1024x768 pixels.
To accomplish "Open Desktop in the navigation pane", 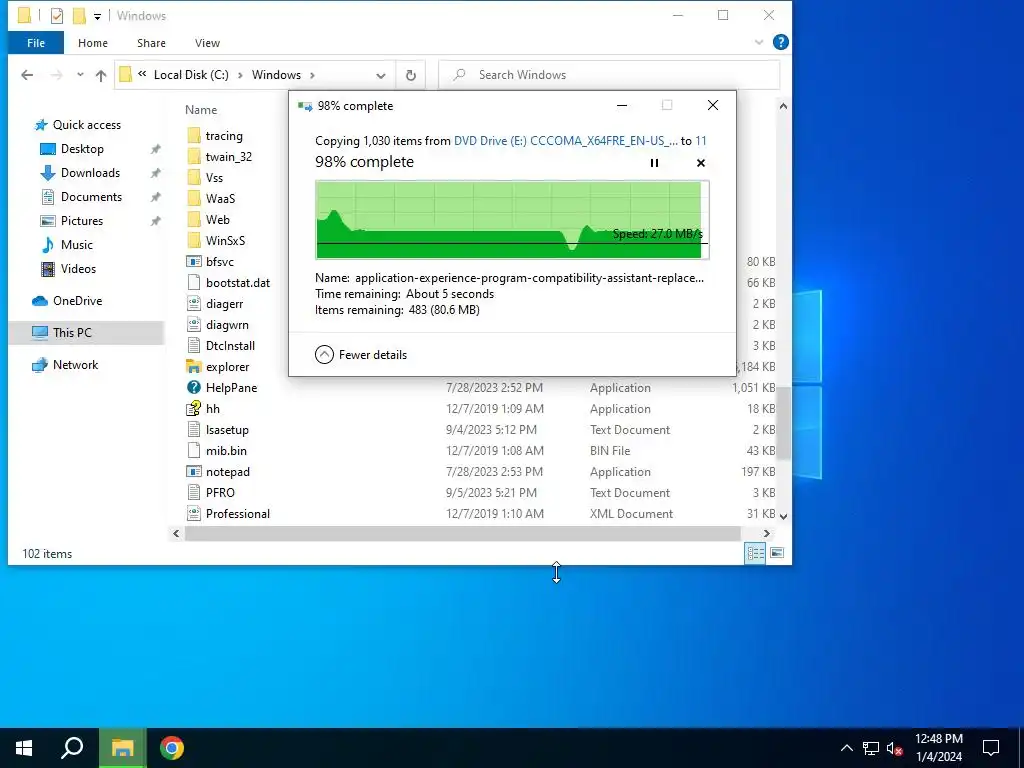I will [82, 149].
